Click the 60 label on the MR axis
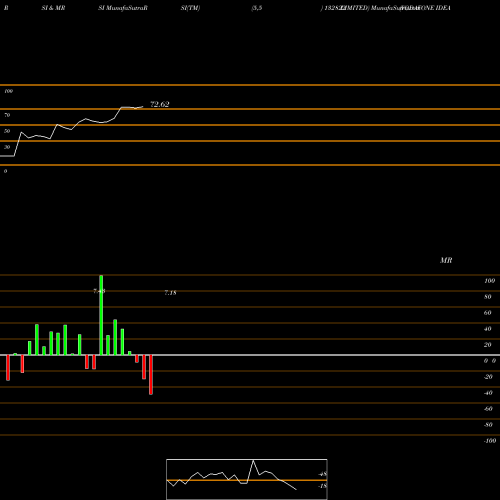 click(x=488, y=313)
